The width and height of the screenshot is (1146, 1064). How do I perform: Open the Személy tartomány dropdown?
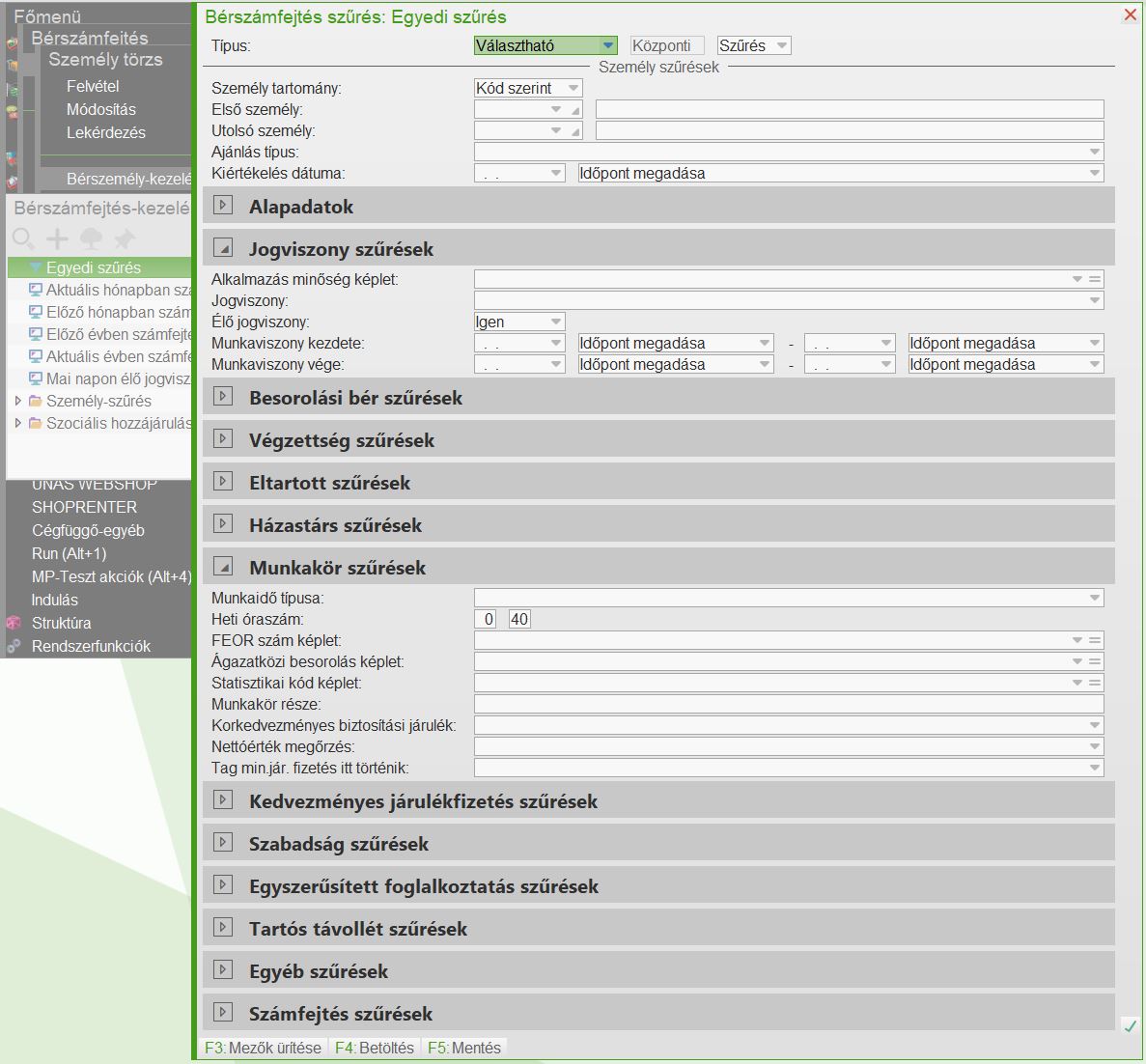click(573, 88)
